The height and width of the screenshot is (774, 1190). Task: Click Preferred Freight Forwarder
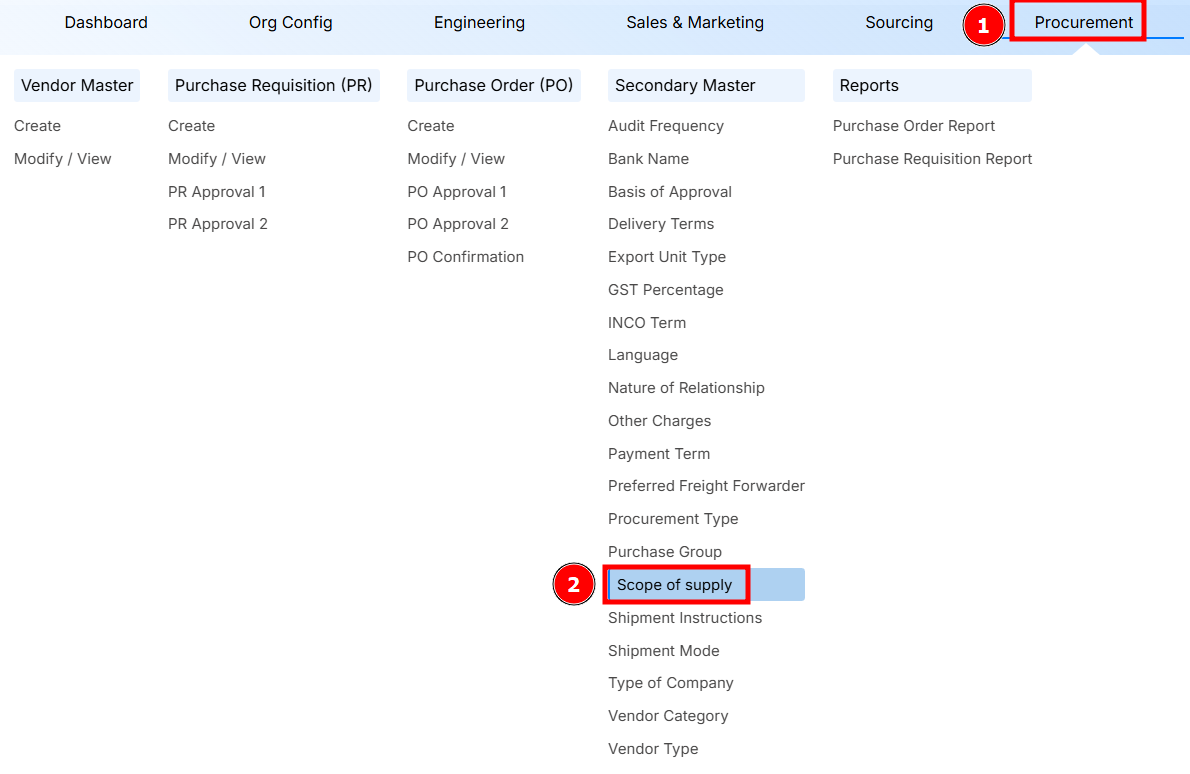click(x=706, y=486)
